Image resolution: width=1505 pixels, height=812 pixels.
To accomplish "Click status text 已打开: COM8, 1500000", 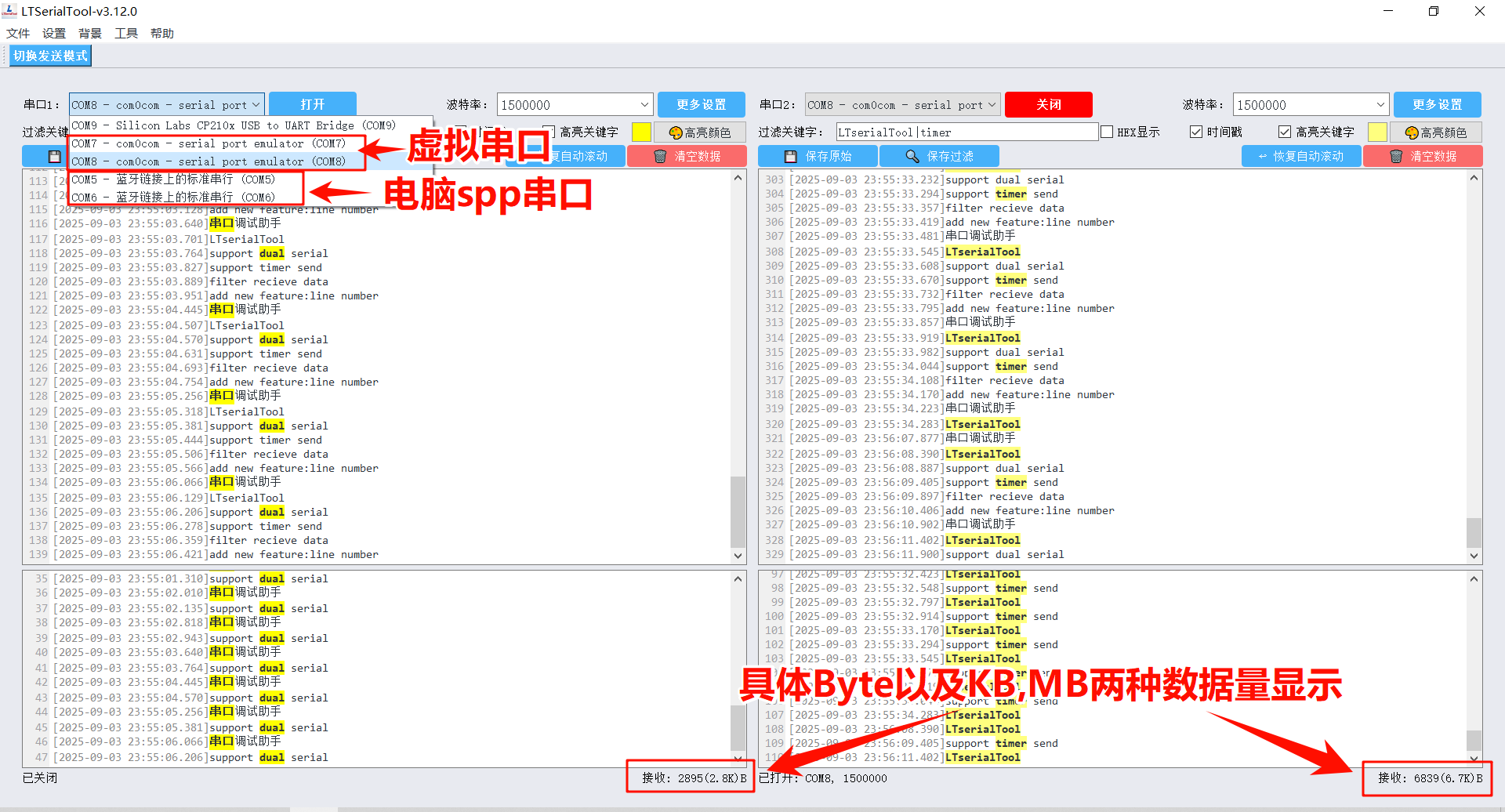I will tap(823, 778).
